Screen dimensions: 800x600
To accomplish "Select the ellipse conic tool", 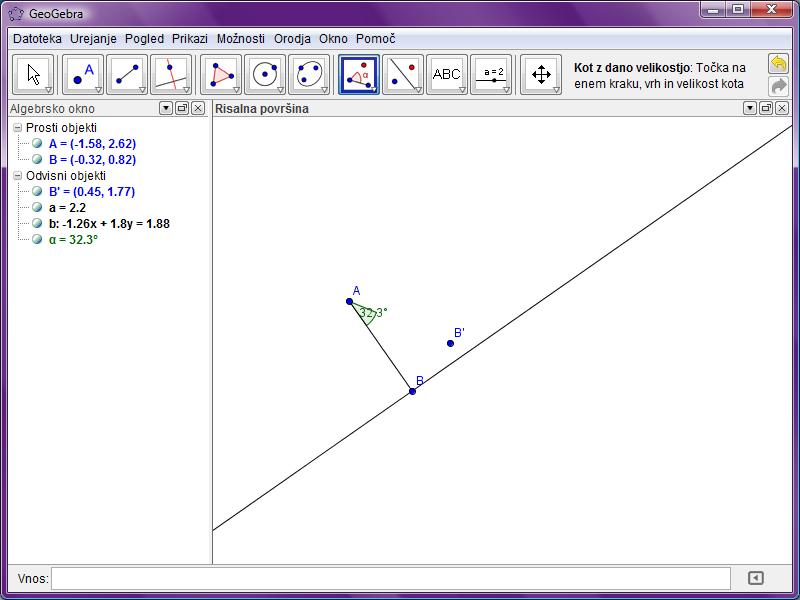I will click(x=309, y=75).
